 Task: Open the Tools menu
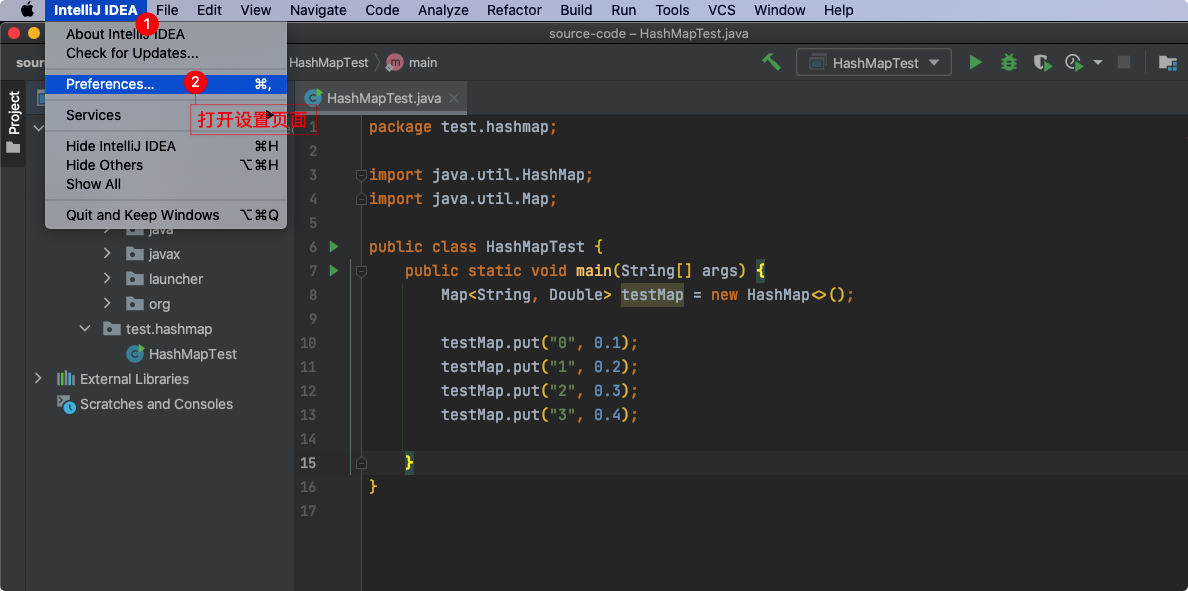click(673, 10)
